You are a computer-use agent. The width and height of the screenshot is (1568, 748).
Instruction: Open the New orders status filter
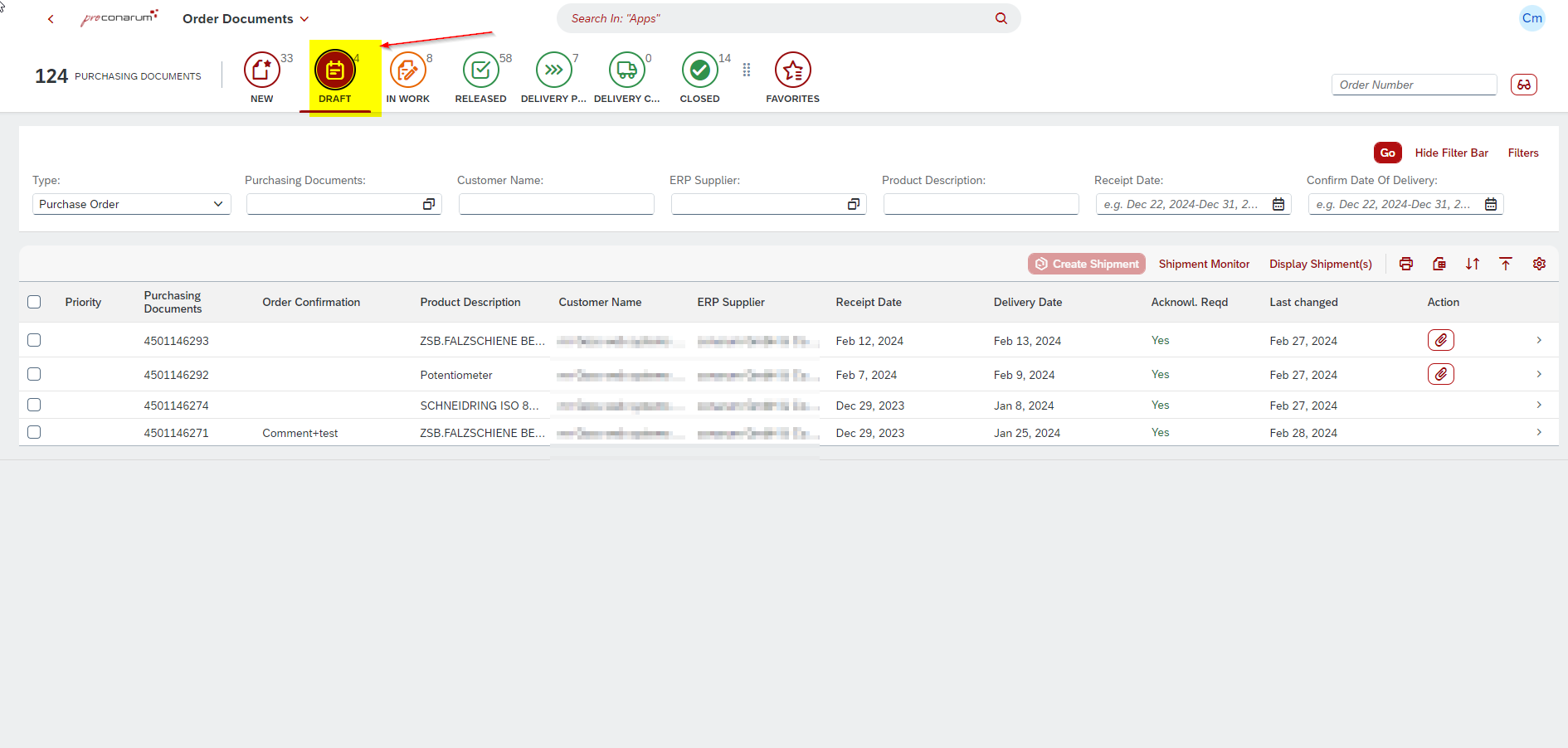point(261,71)
